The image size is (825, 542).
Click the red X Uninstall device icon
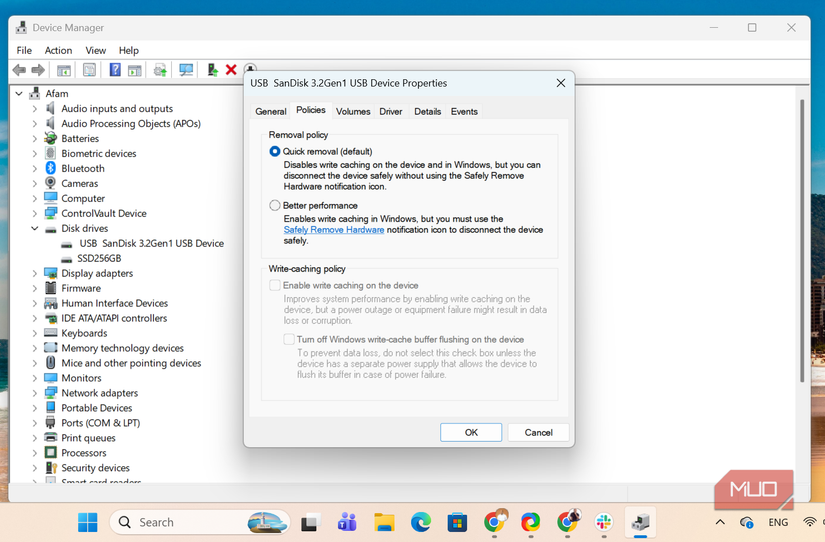pos(231,69)
